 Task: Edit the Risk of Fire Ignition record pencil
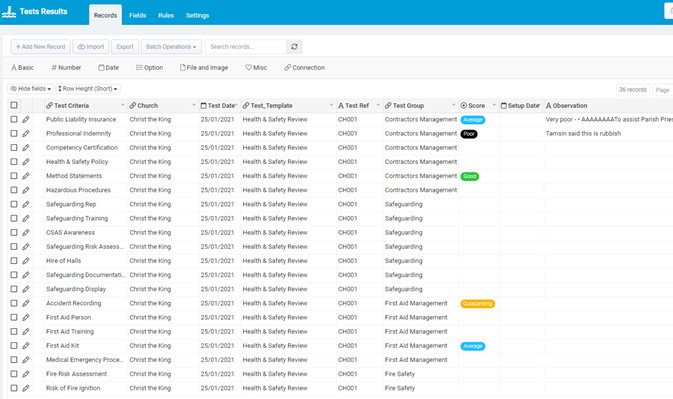[26, 388]
